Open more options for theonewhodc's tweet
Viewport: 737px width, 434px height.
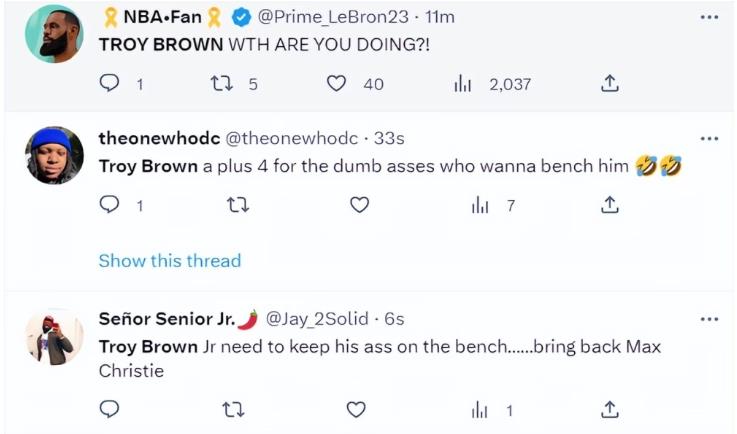click(x=709, y=138)
